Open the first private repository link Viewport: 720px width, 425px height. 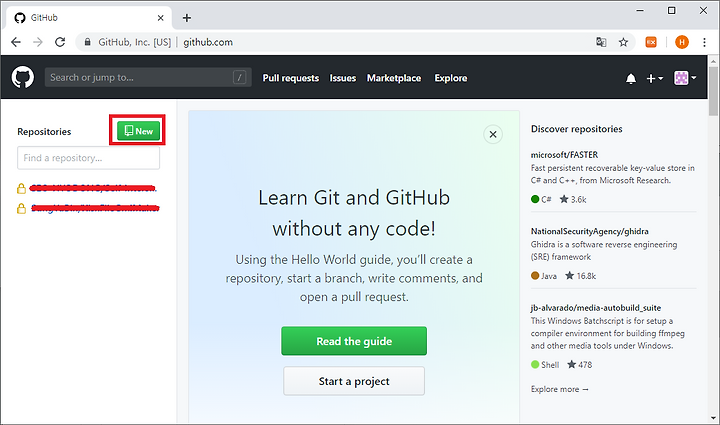[x=93, y=188]
